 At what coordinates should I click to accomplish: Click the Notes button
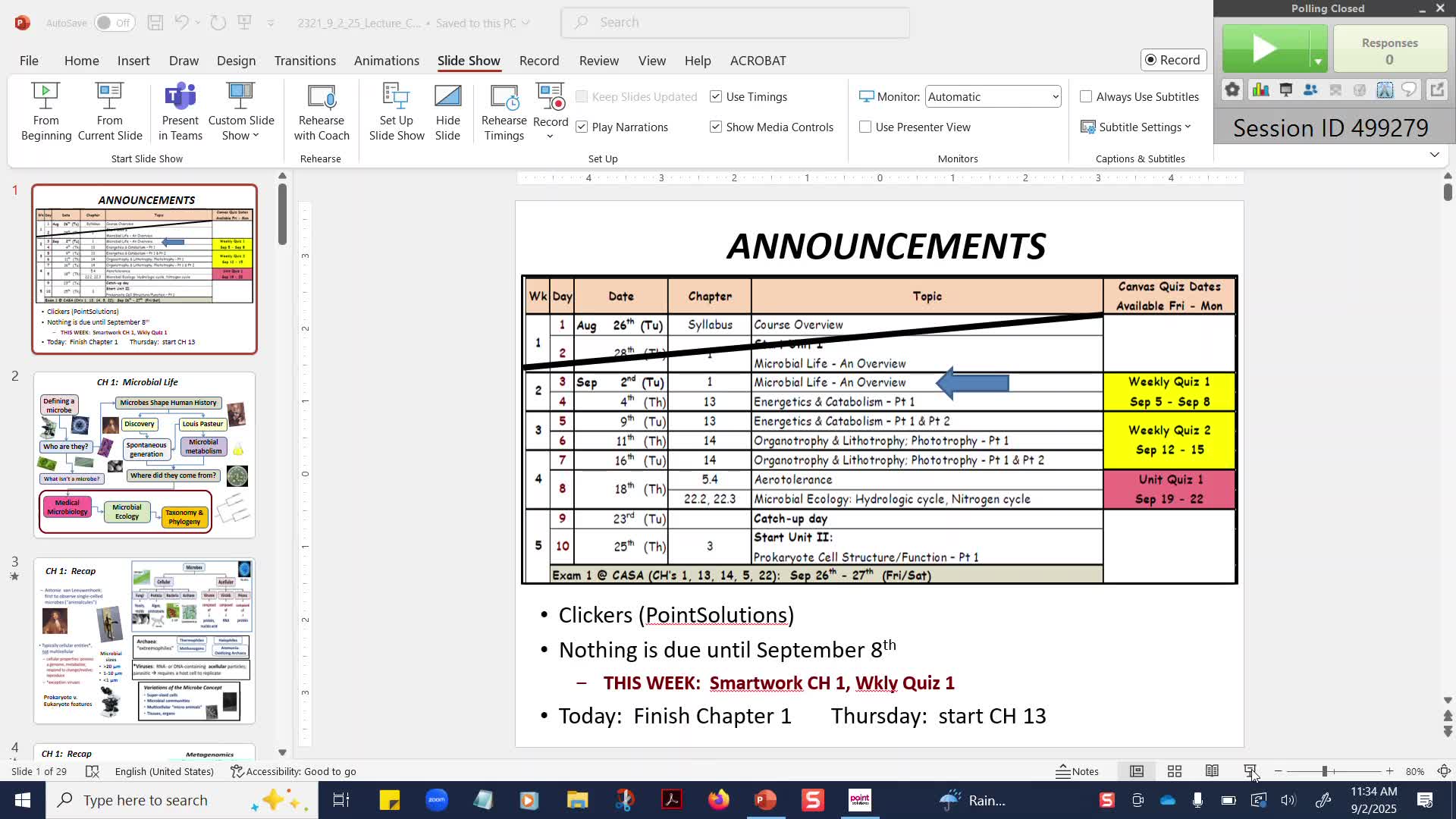click(x=1077, y=771)
